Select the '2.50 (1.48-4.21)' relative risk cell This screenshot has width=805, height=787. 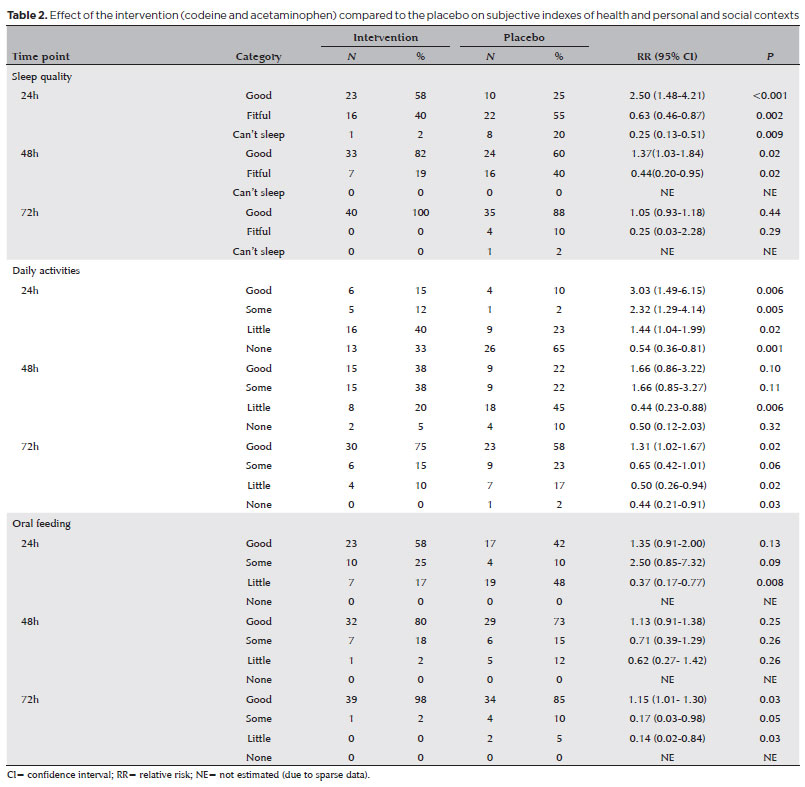pos(660,95)
